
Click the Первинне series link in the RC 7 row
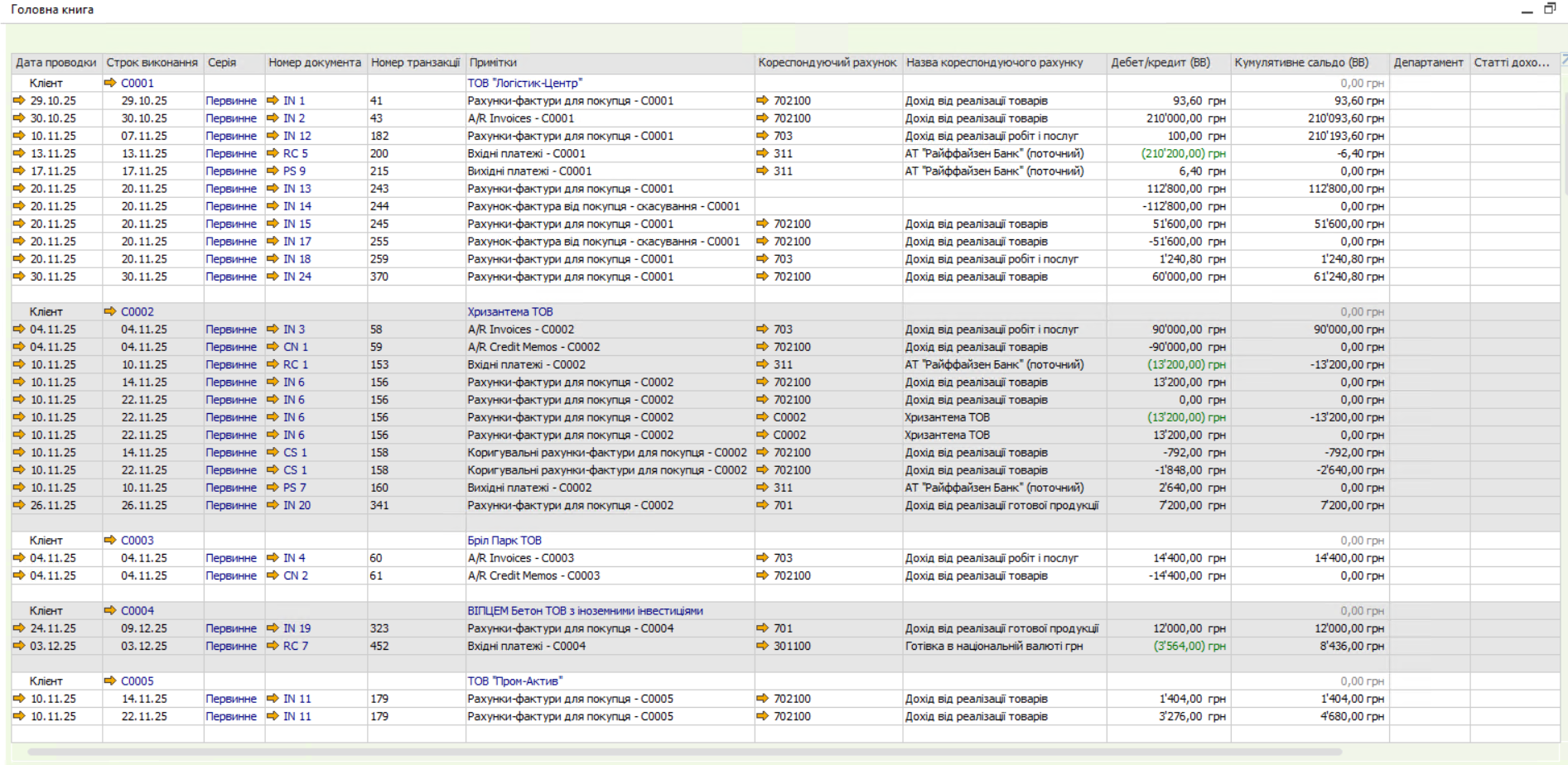coord(231,647)
